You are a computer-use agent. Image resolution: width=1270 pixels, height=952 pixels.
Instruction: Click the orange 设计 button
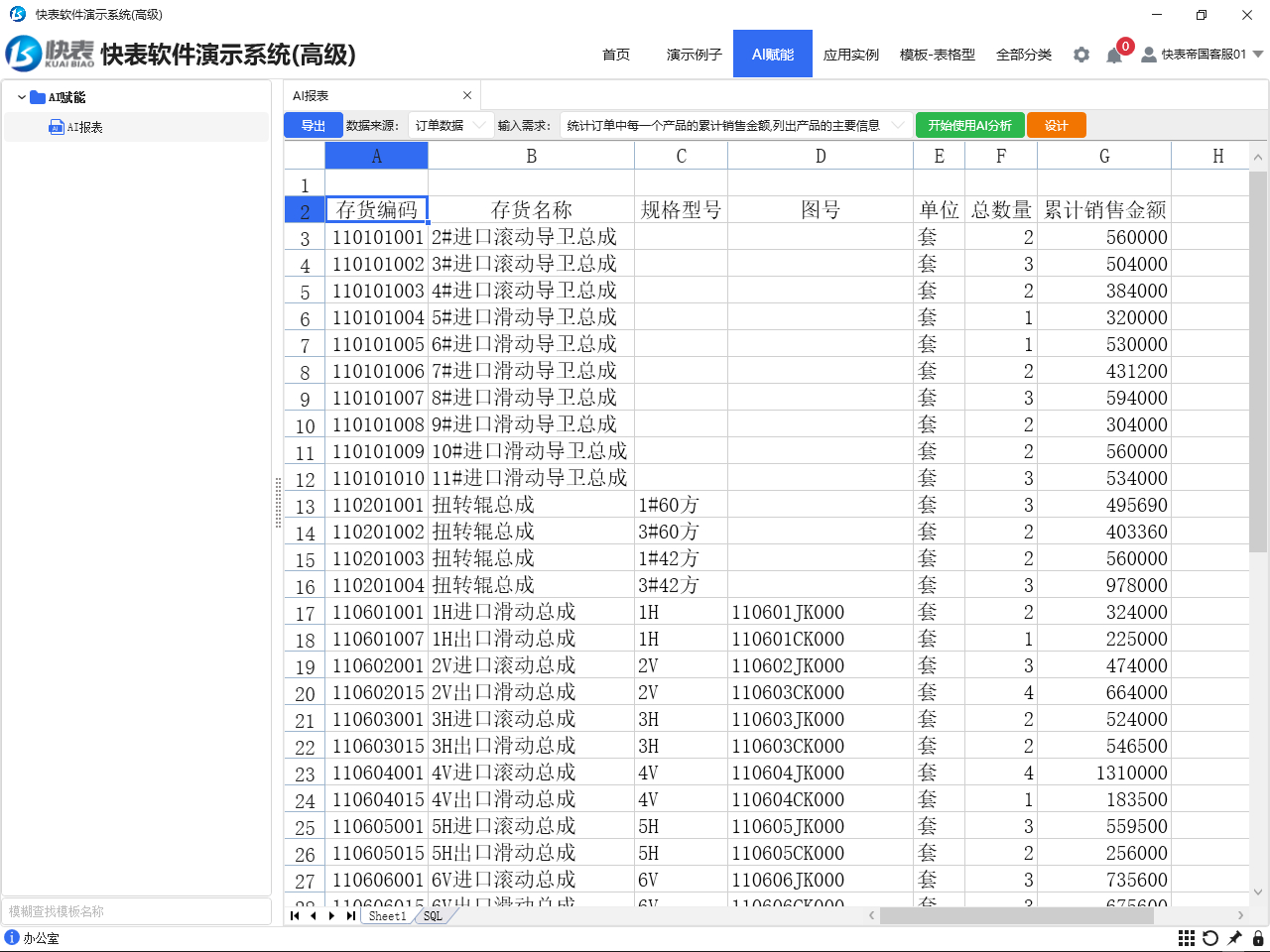point(1056,125)
